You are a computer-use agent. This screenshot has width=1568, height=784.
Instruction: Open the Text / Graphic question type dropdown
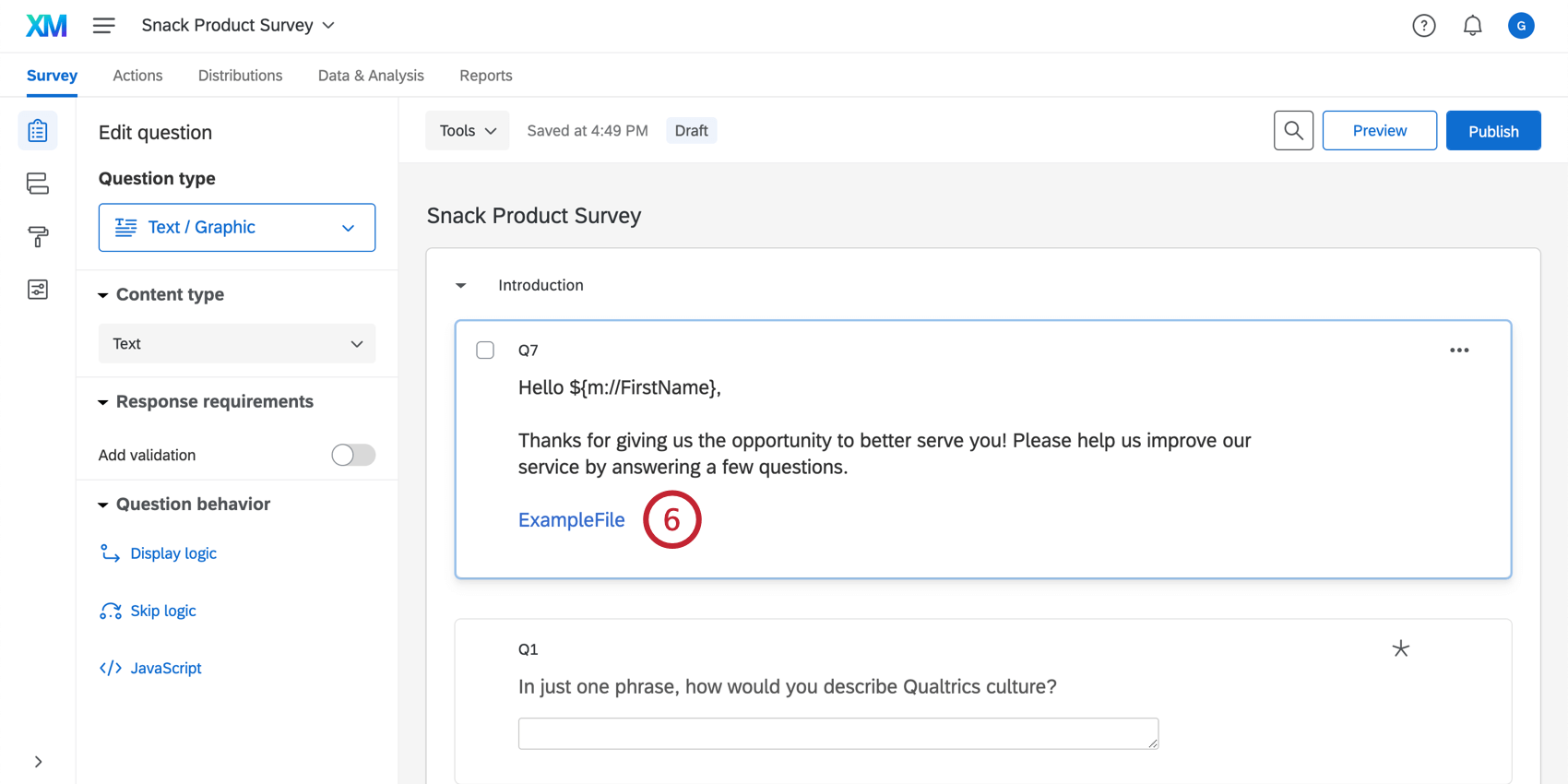[x=237, y=228]
